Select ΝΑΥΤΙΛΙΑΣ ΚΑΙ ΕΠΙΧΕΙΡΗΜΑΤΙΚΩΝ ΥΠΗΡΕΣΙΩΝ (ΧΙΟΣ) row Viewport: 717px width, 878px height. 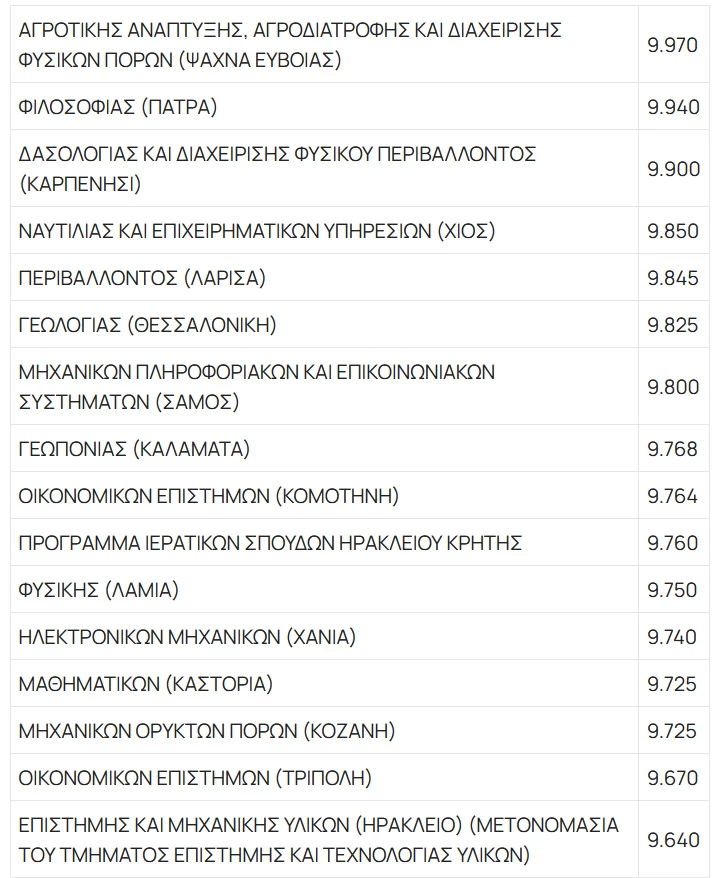(257, 231)
